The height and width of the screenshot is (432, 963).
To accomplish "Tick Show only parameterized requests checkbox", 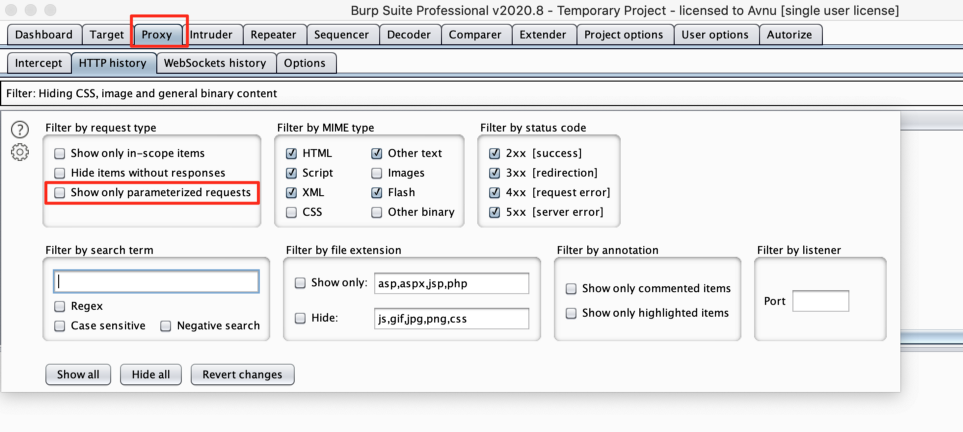I will (60, 193).
